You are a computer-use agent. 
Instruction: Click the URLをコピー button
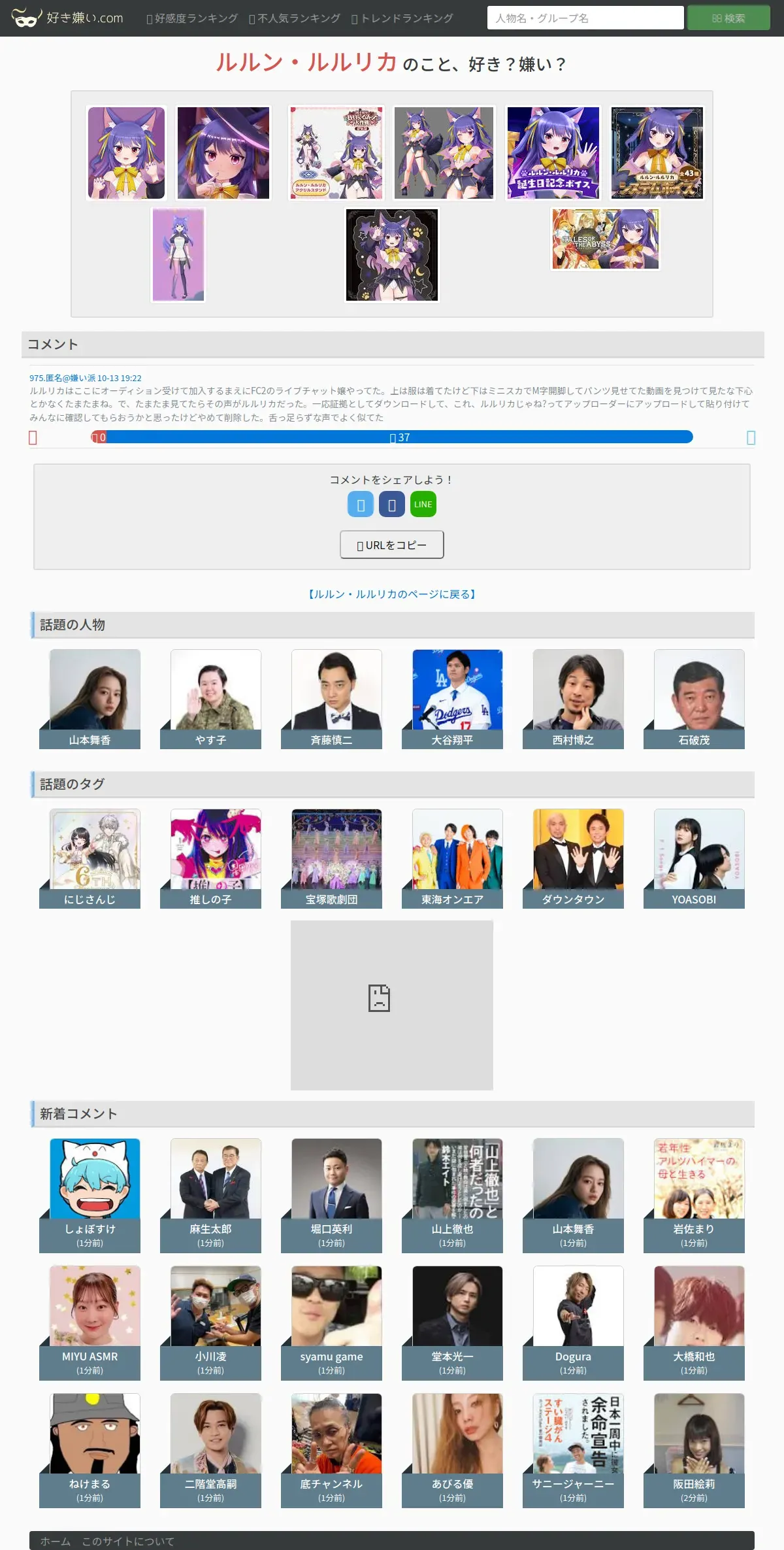pyautogui.click(x=392, y=545)
